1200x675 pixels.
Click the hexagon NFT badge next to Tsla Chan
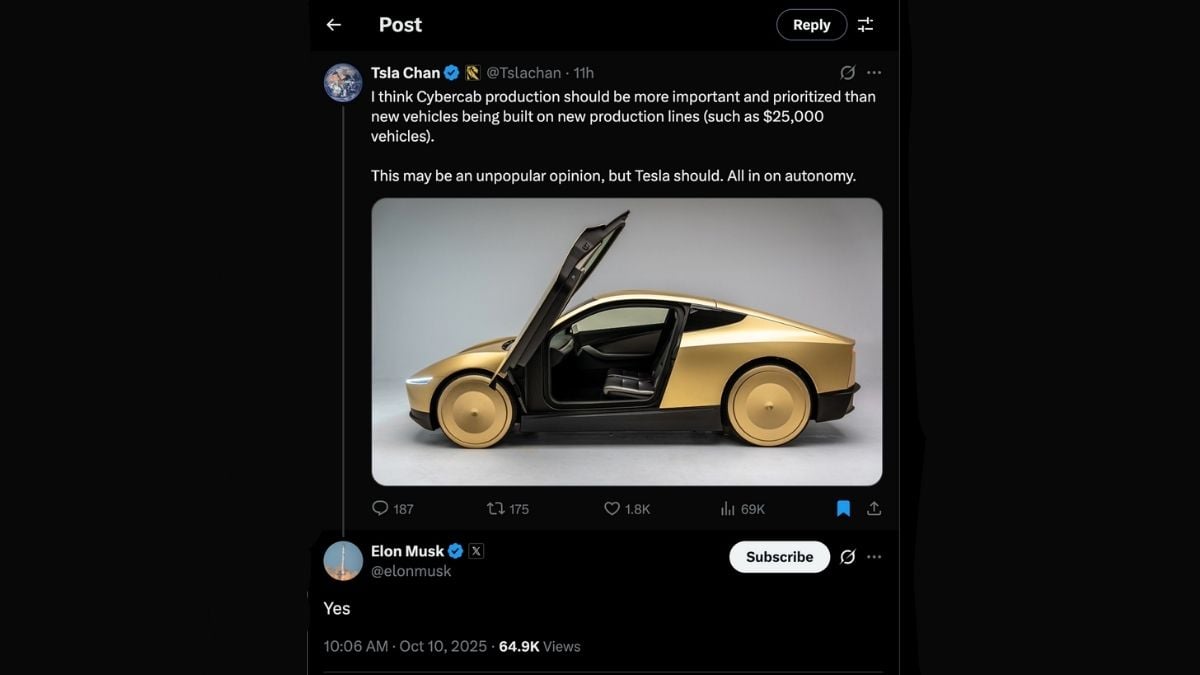[472, 72]
